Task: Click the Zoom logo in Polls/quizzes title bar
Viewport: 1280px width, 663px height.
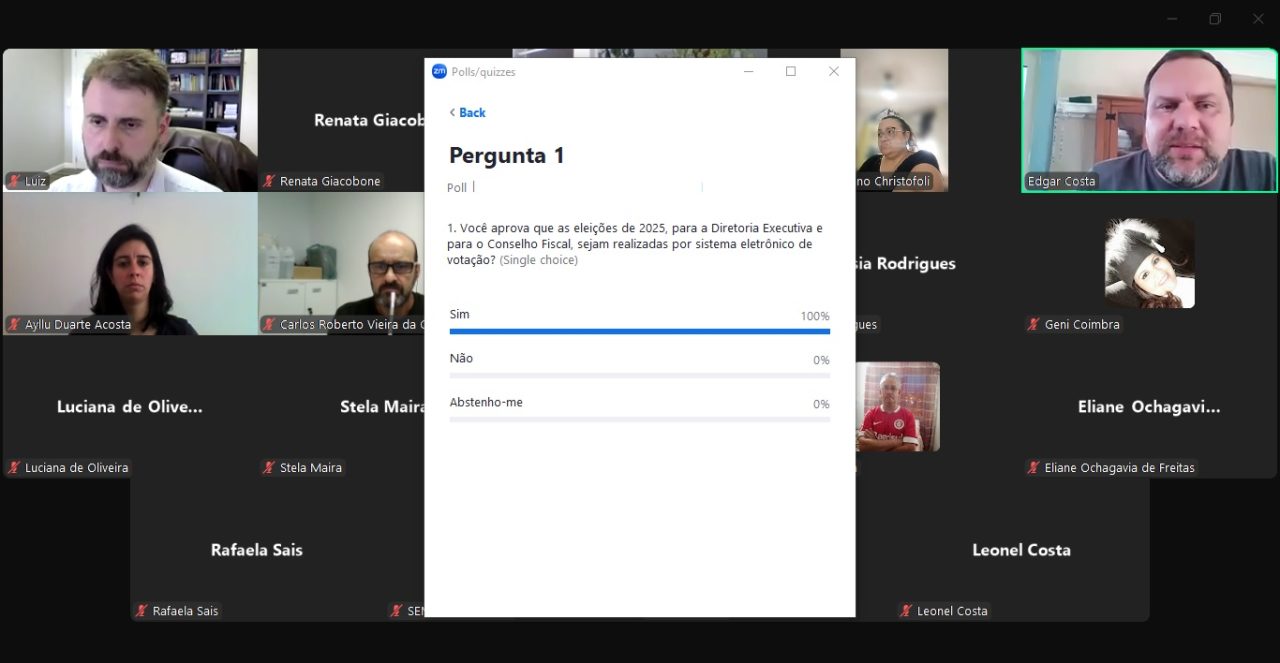Action: click(x=439, y=72)
